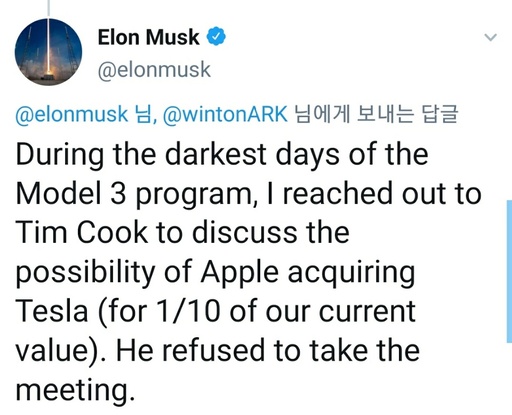The image size is (512, 415).
Task: Click the possibility of Apple text line
Action: tap(215, 272)
